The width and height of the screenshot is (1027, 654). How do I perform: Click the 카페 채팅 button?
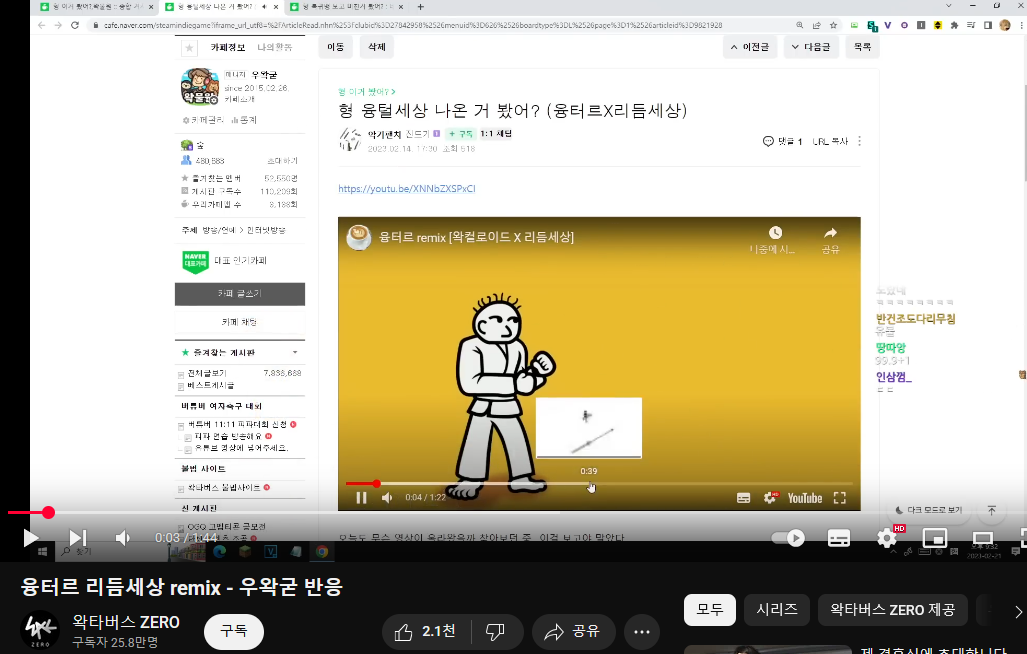coord(240,322)
